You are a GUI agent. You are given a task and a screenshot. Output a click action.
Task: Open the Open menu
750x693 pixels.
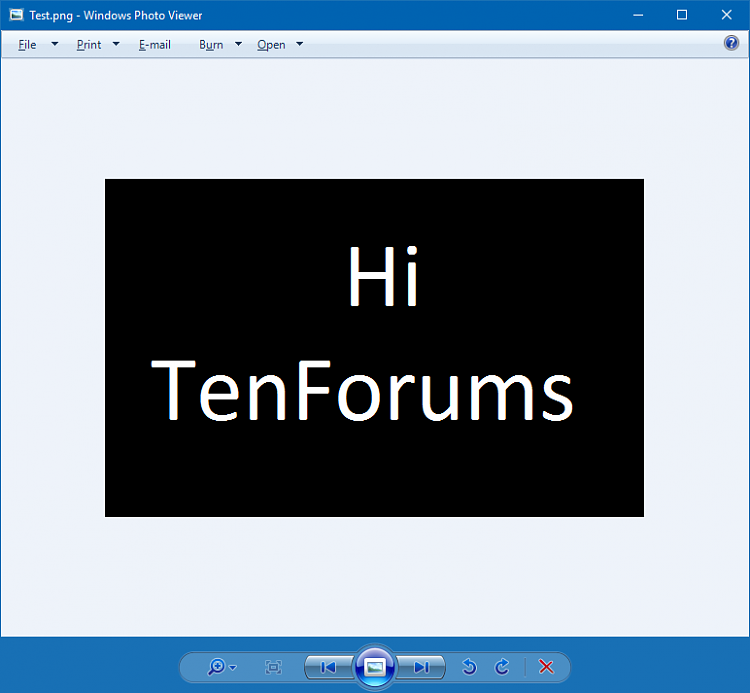(x=271, y=44)
